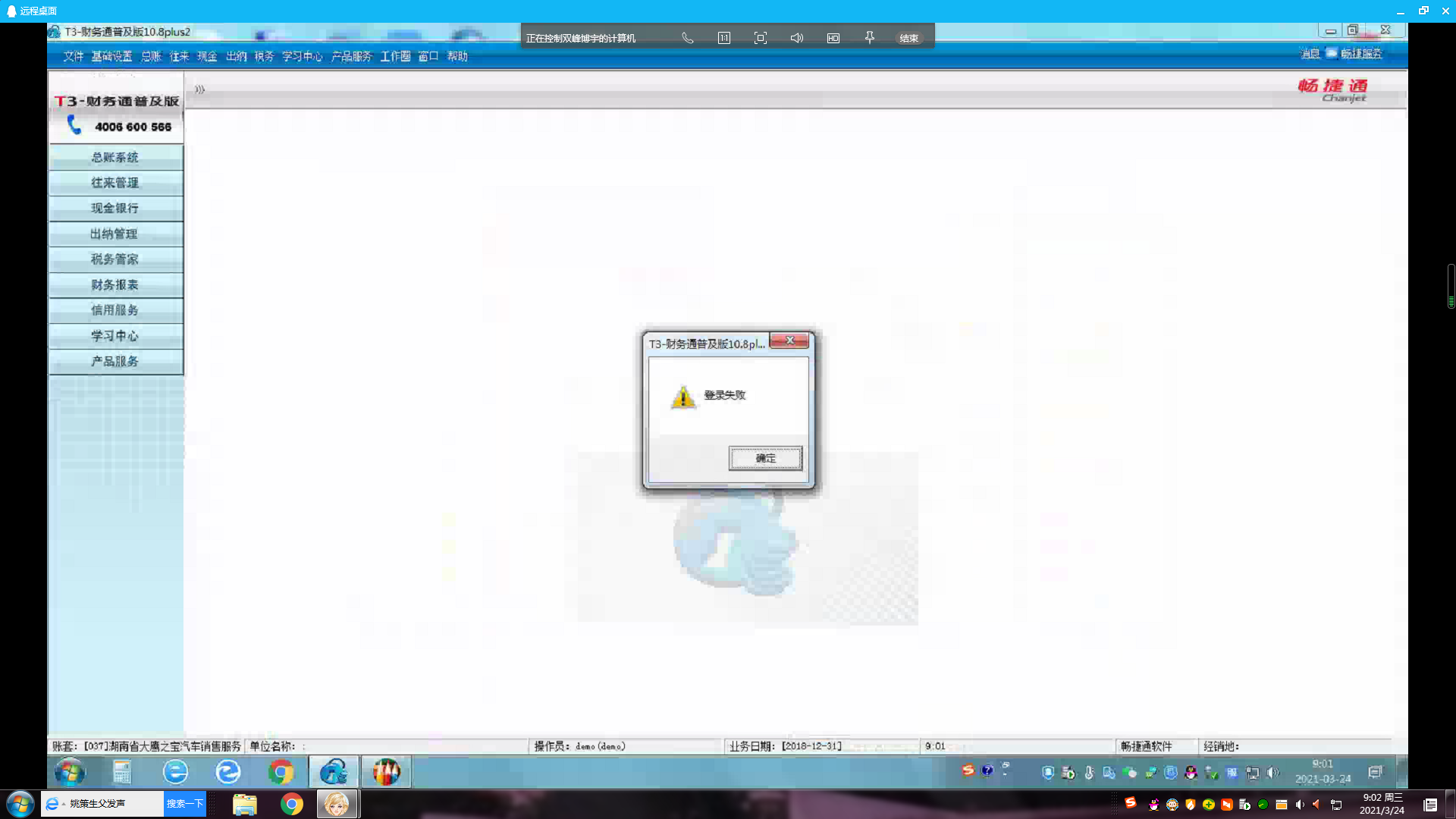Click the local Windows start button
Screen dimensions: 1456x819
click(x=20, y=804)
